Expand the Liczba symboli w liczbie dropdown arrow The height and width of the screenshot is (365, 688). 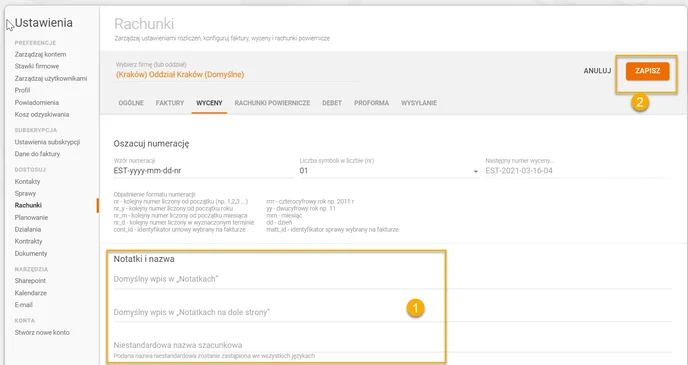476,172
